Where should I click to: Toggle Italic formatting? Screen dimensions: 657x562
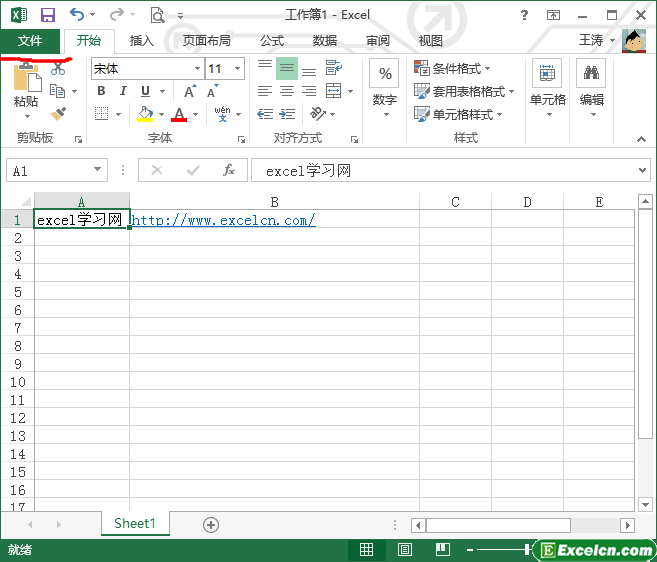pyautogui.click(x=122, y=91)
